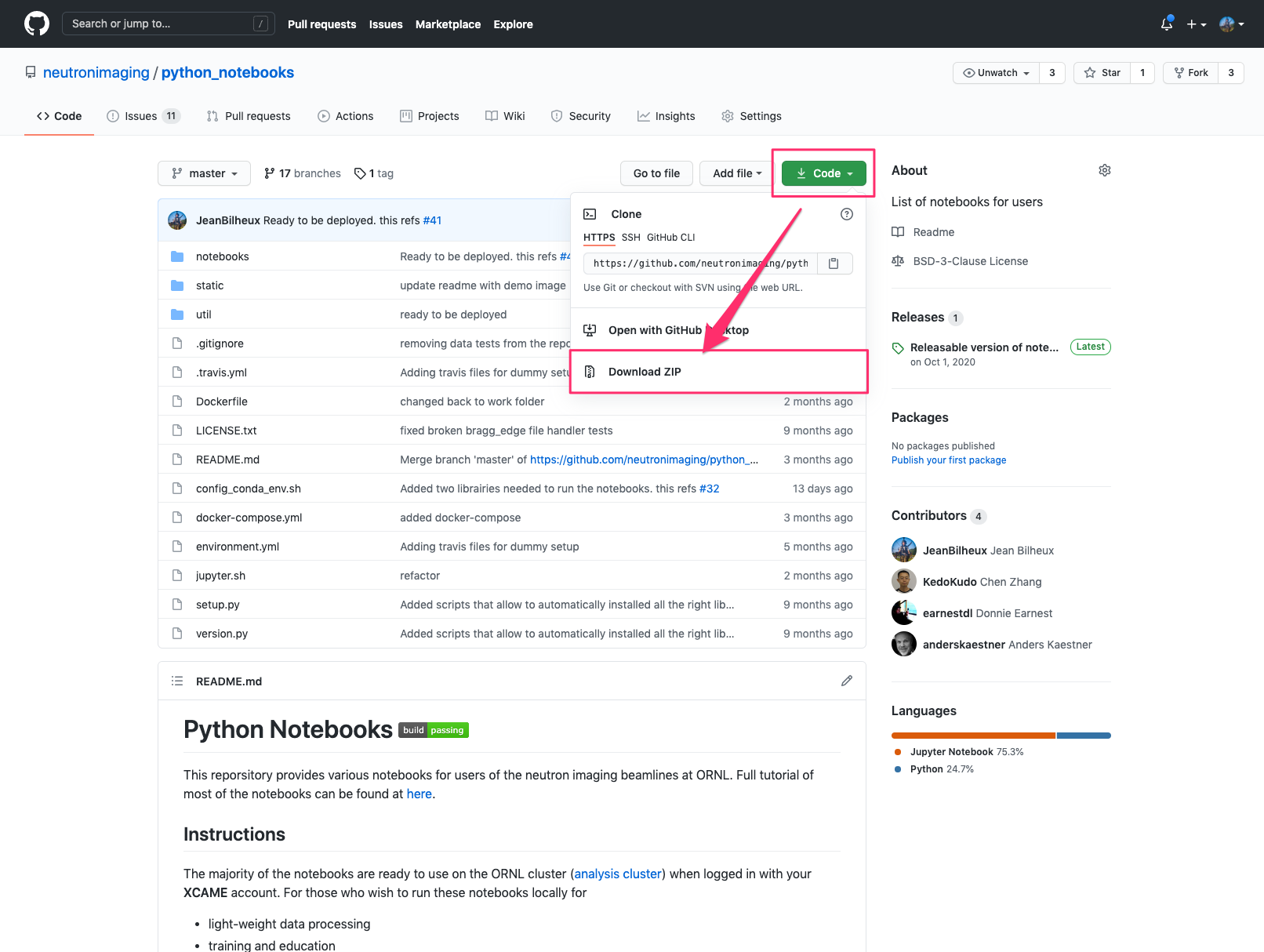
Task: Click the Download ZIP option
Action: click(644, 371)
